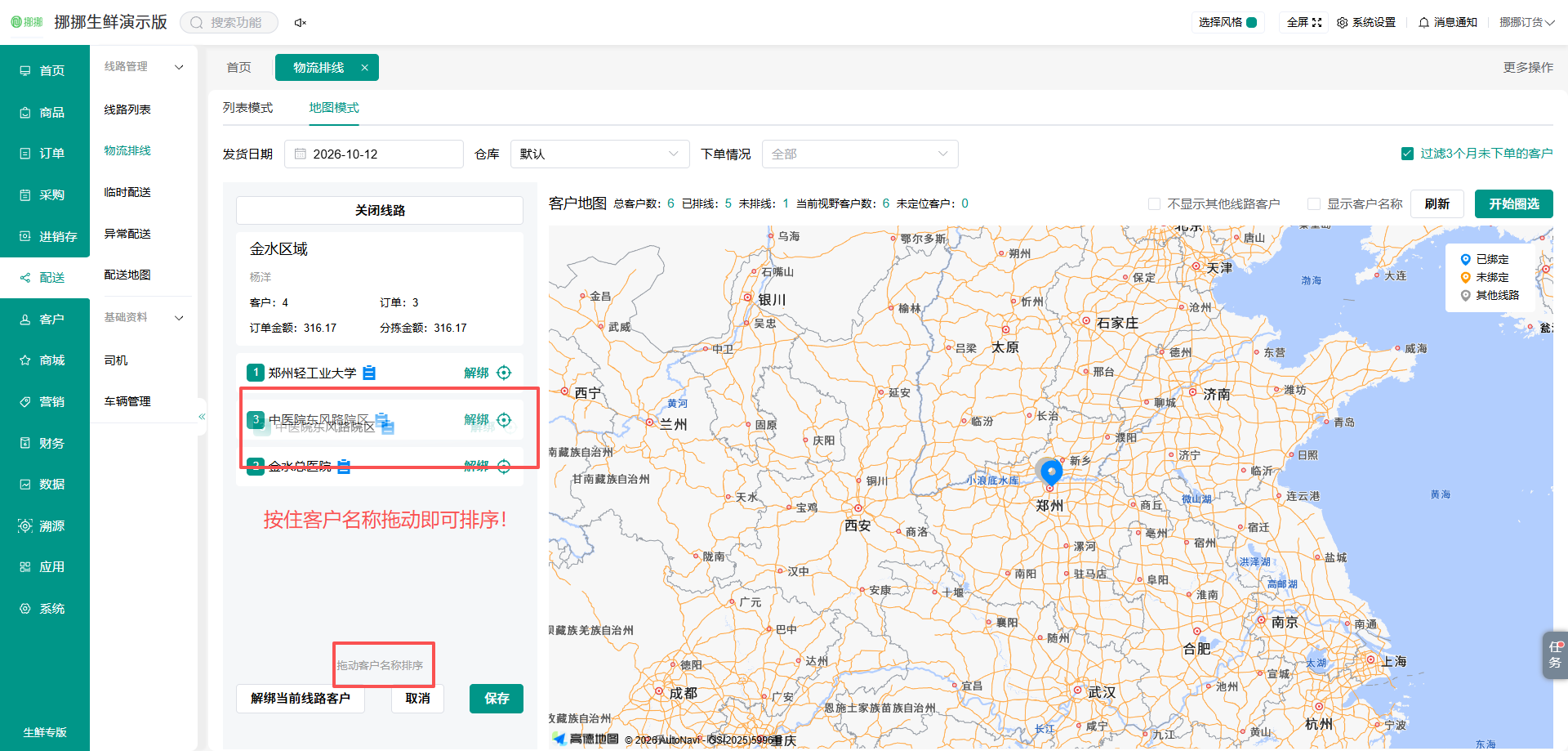The width and height of the screenshot is (1568, 751).
Task: Click the blue customer marker near 郑州
Action: point(1051,472)
